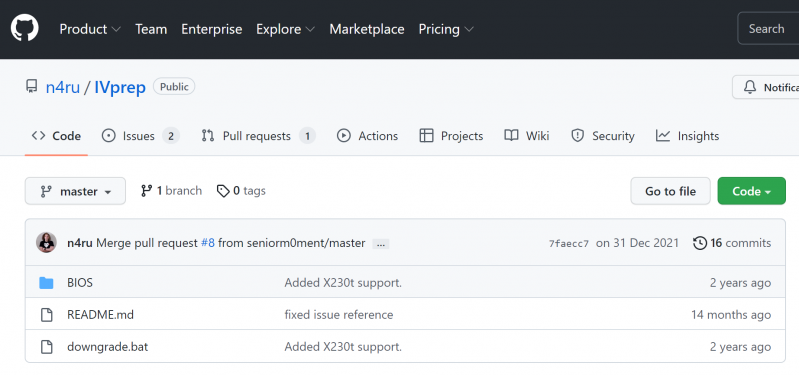
Task: Open n4ru author link in commit row
Action: pyautogui.click(x=79, y=243)
